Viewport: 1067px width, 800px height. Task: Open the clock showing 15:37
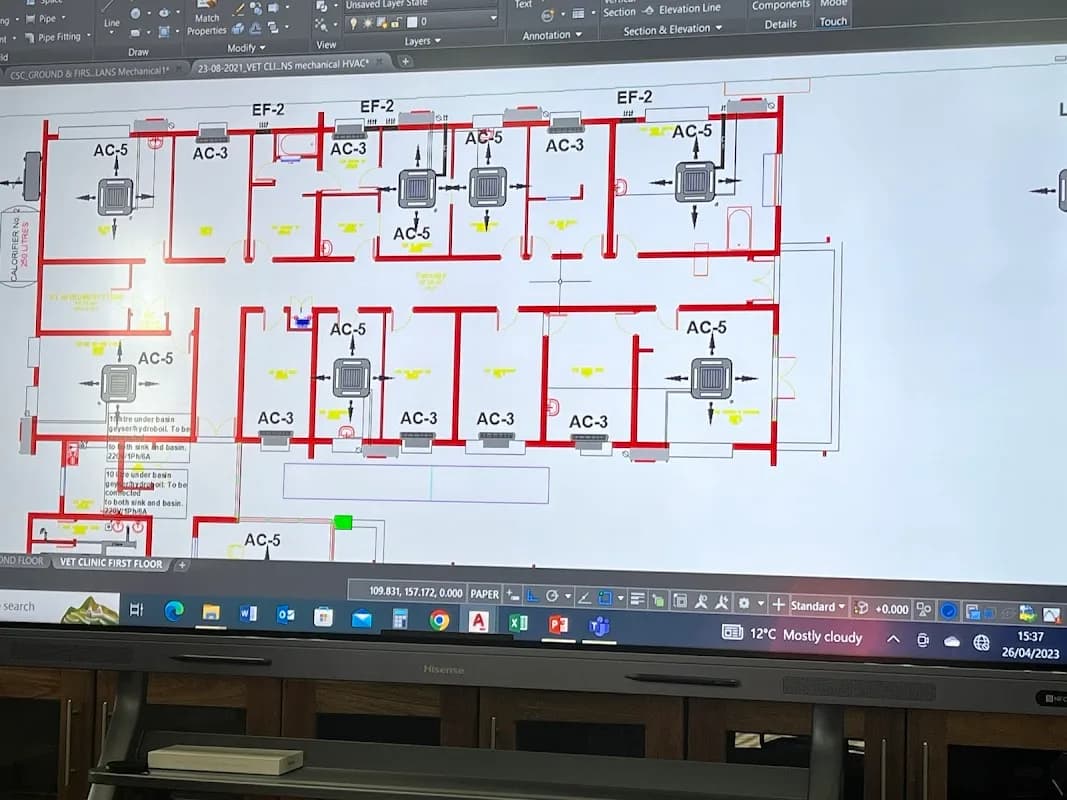tap(1030, 644)
